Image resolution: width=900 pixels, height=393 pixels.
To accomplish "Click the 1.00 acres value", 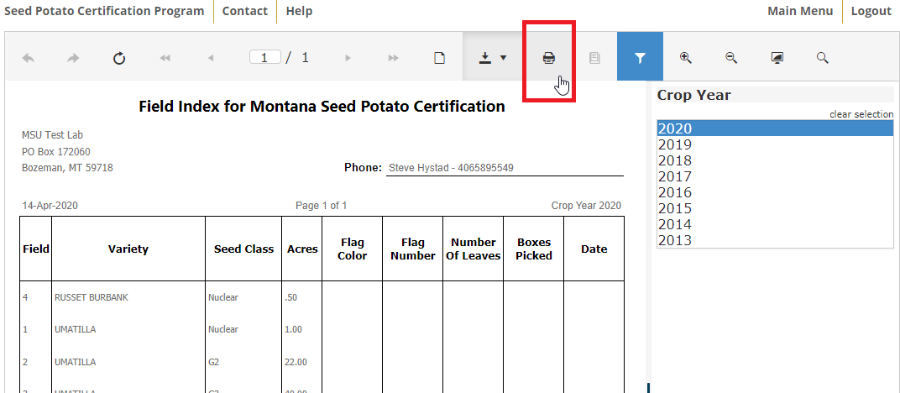I will (293, 330).
